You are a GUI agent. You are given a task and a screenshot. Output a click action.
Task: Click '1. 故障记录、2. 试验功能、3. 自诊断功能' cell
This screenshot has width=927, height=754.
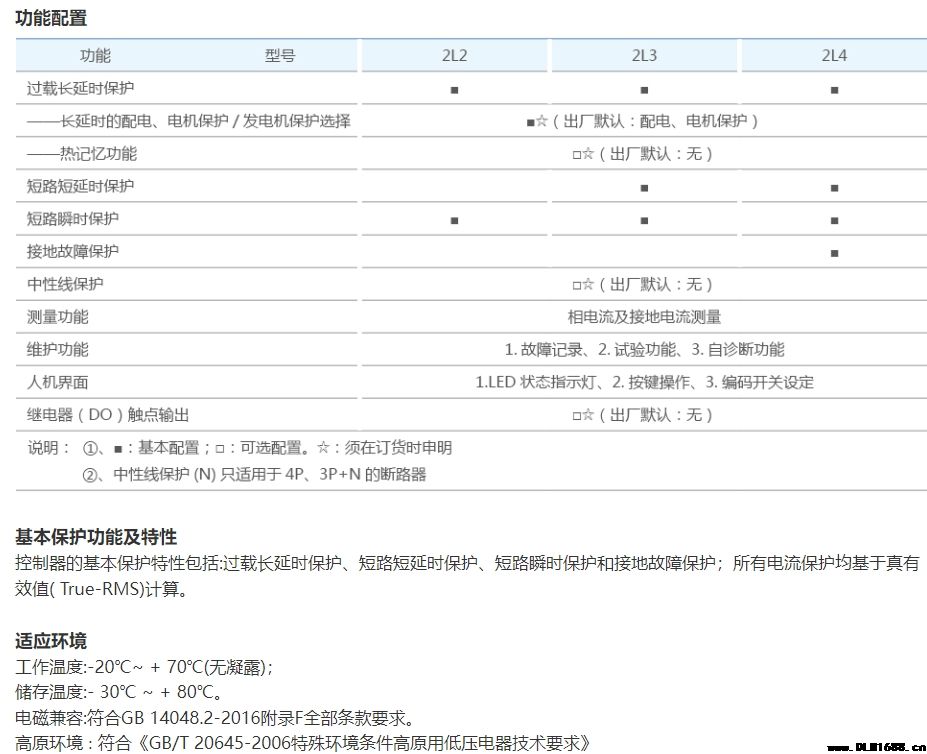(644, 350)
